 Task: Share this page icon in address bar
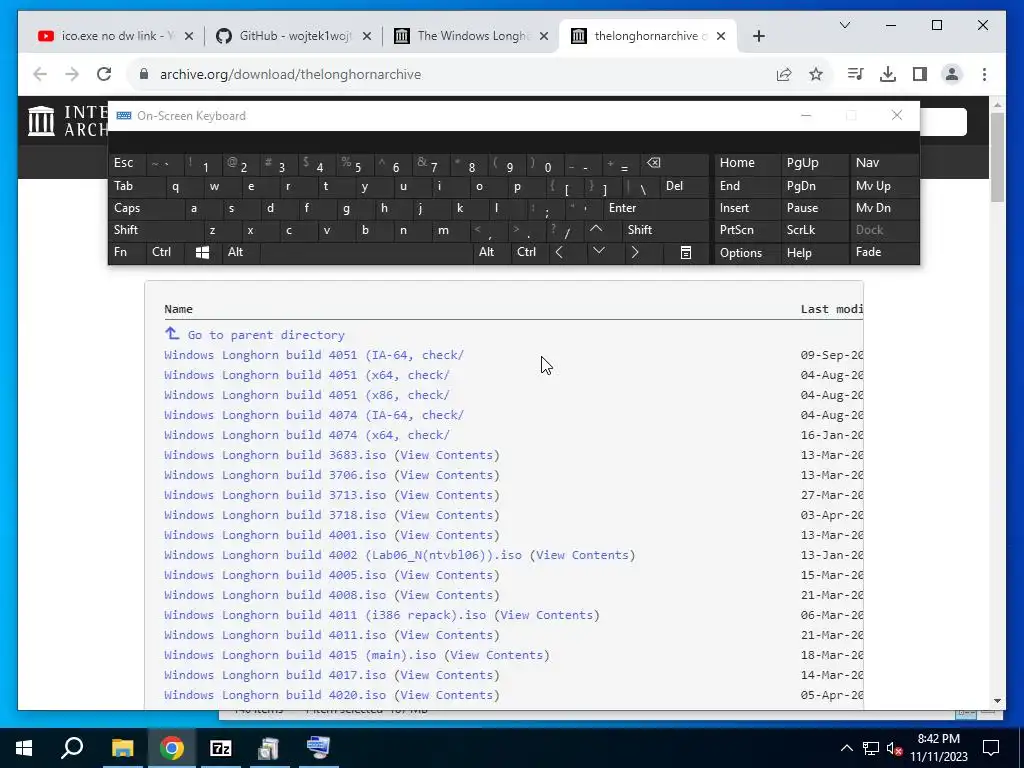point(784,74)
